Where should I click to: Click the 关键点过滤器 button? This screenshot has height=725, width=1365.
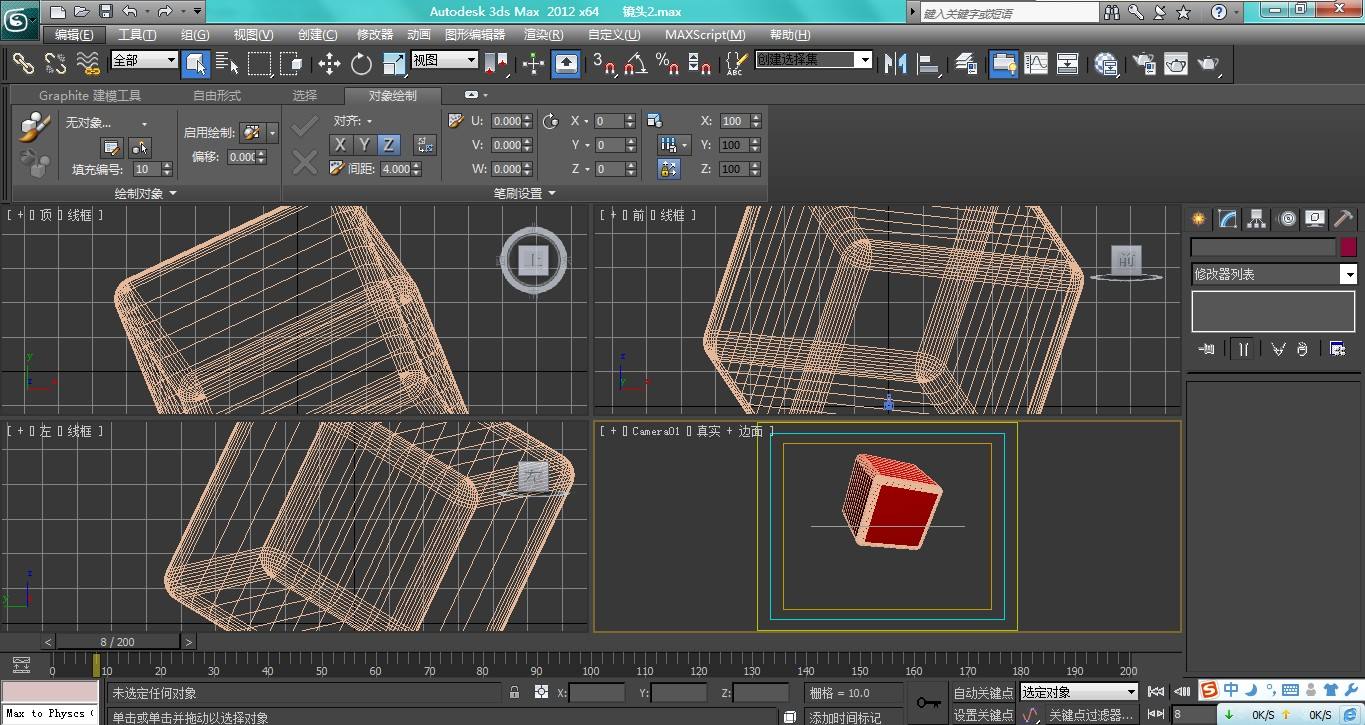pos(1090,715)
